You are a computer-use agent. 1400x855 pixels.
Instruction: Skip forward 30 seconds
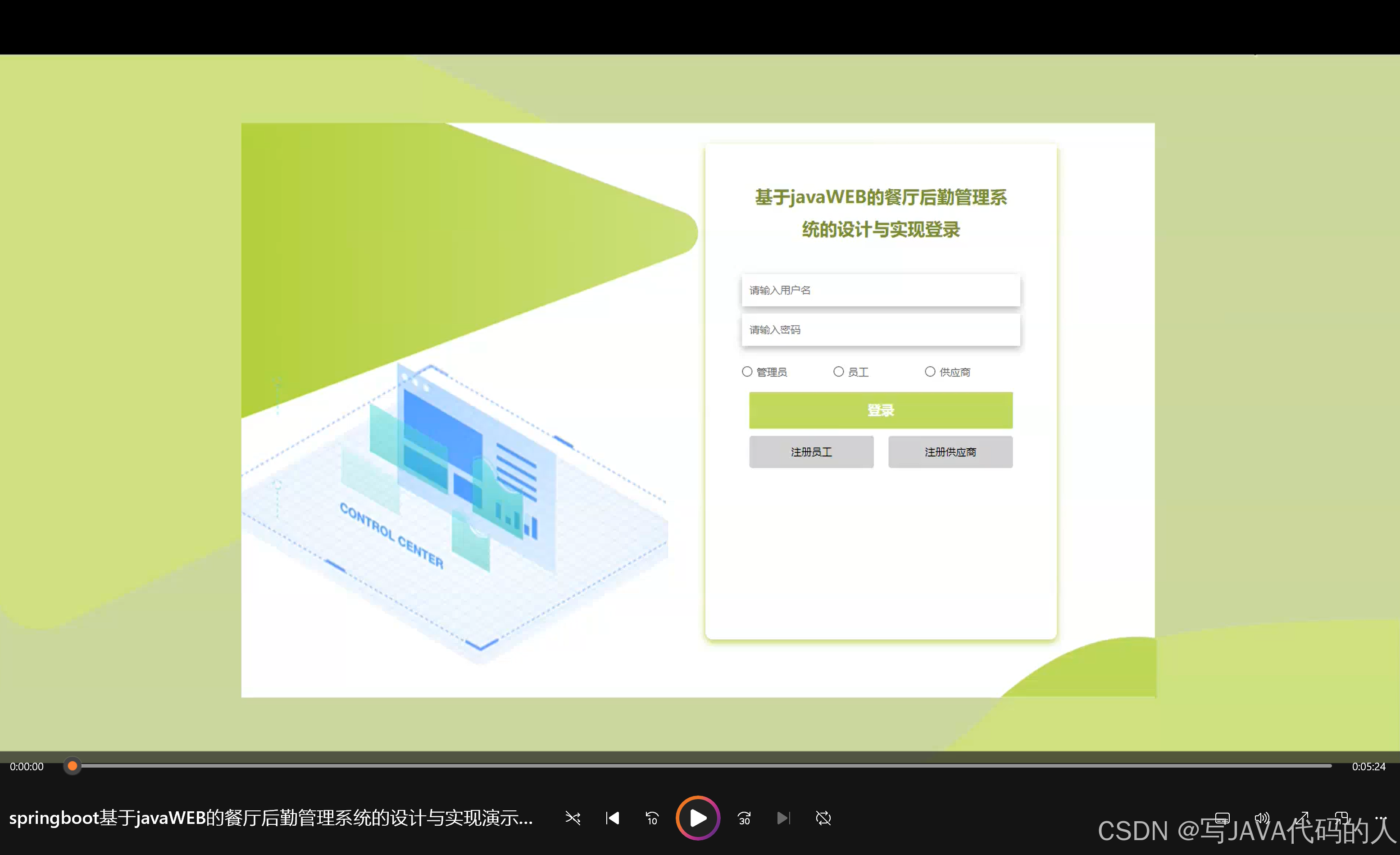744,819
